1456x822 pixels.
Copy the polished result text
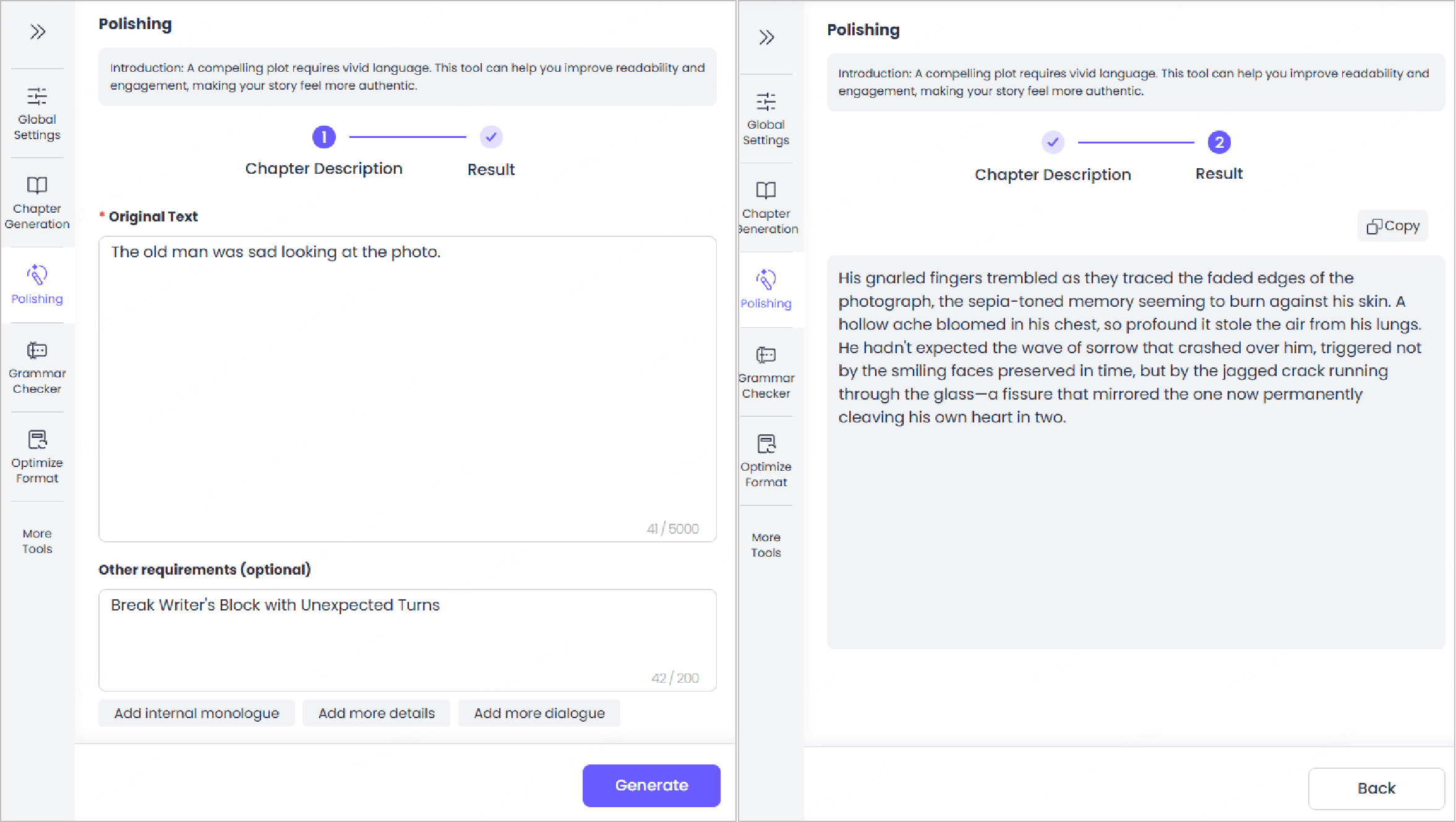tap(1393, 226)
